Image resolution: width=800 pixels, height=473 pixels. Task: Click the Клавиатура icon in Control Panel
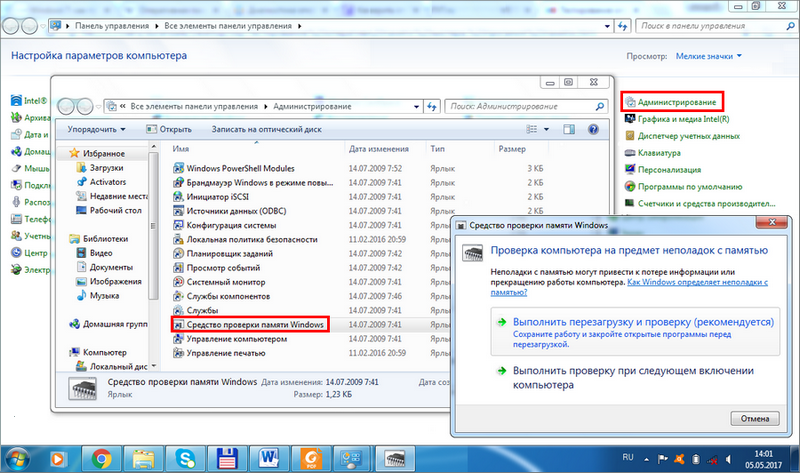[630, 153]
